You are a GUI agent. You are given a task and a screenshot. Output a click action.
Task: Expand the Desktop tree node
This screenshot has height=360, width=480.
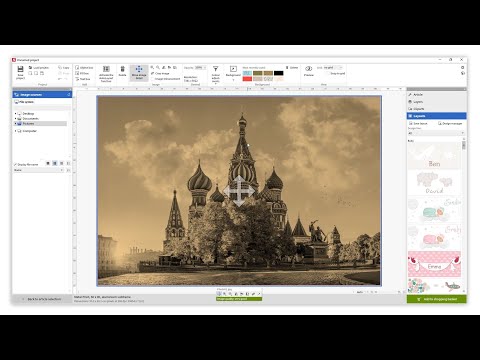pos(15,114)
